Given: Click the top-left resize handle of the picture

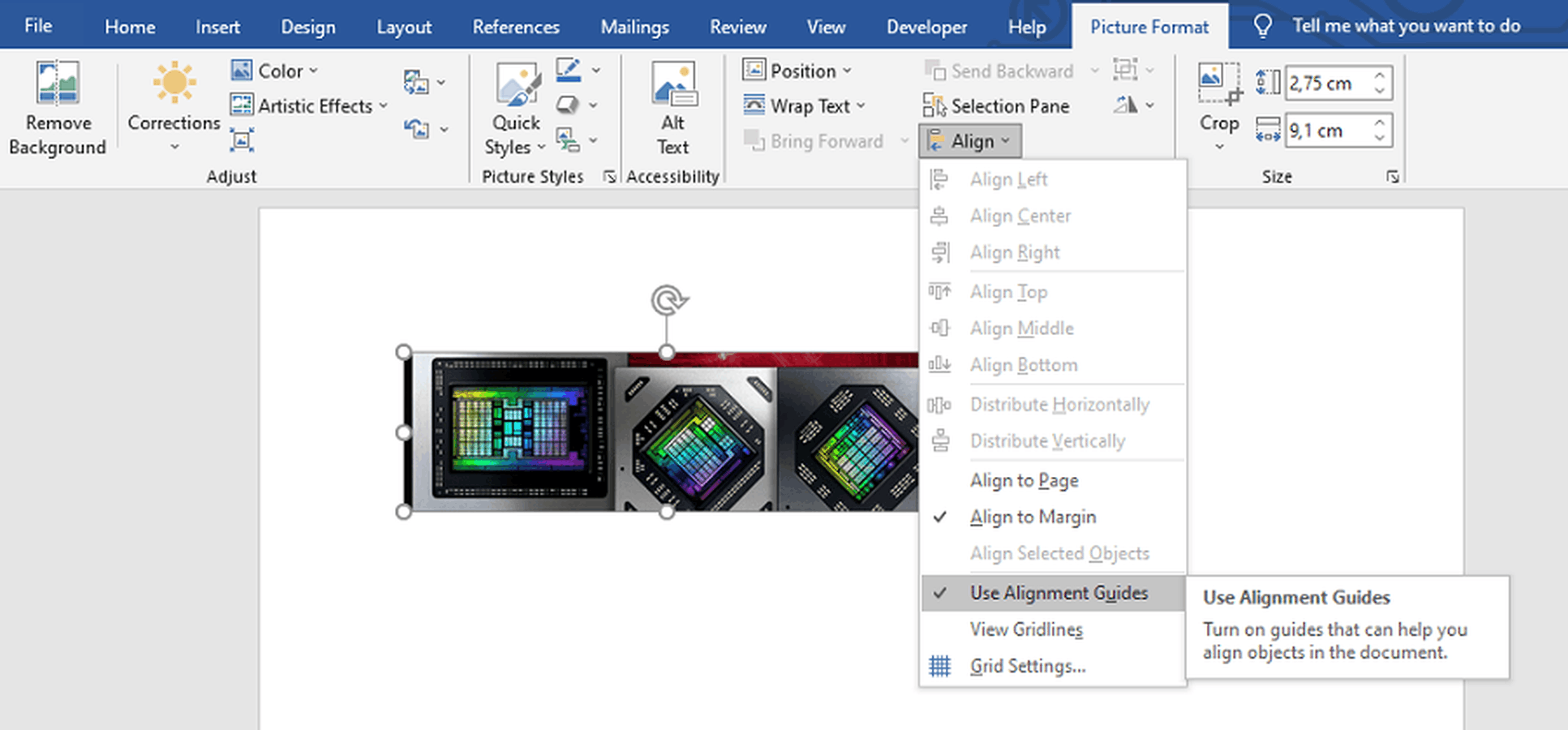Looking at the screenshot, I should click(x=404, y=352).
